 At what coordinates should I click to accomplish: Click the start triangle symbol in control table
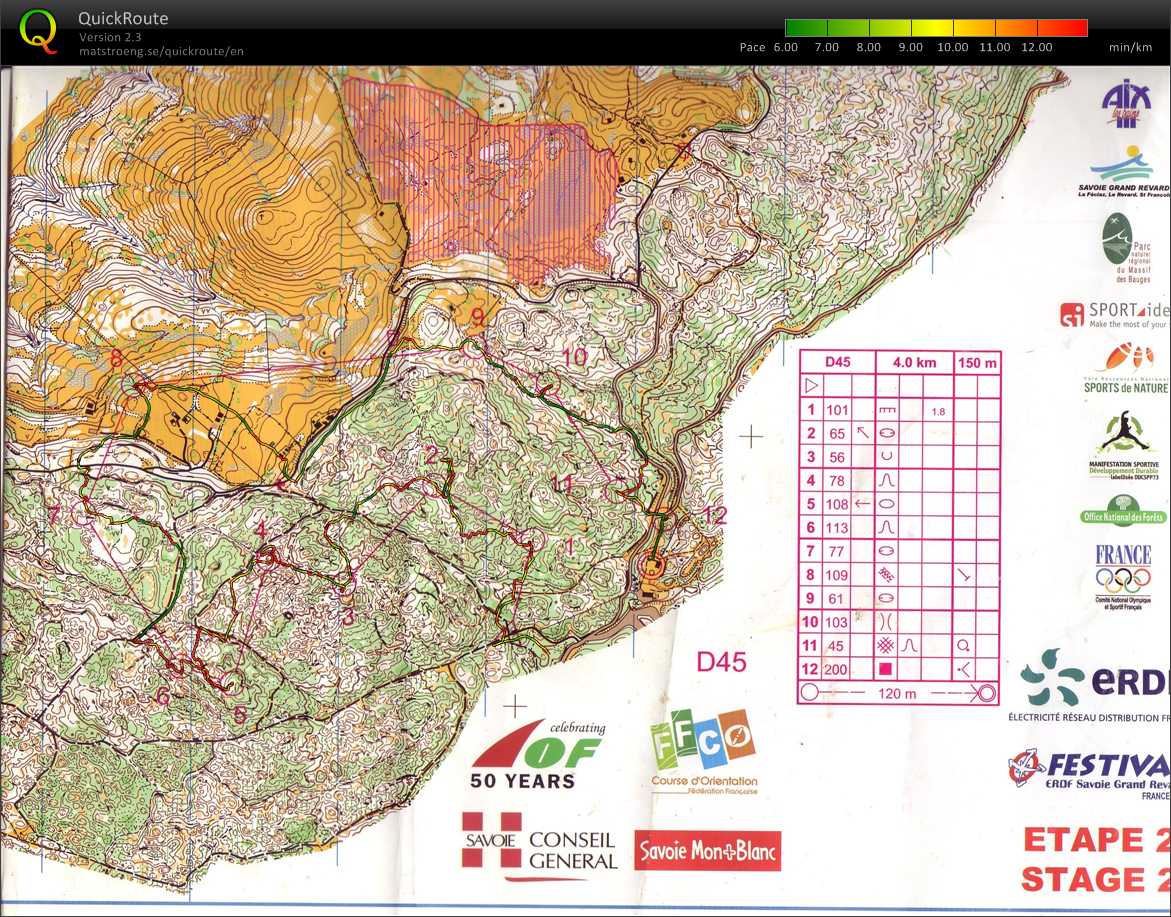click(811, 385)
